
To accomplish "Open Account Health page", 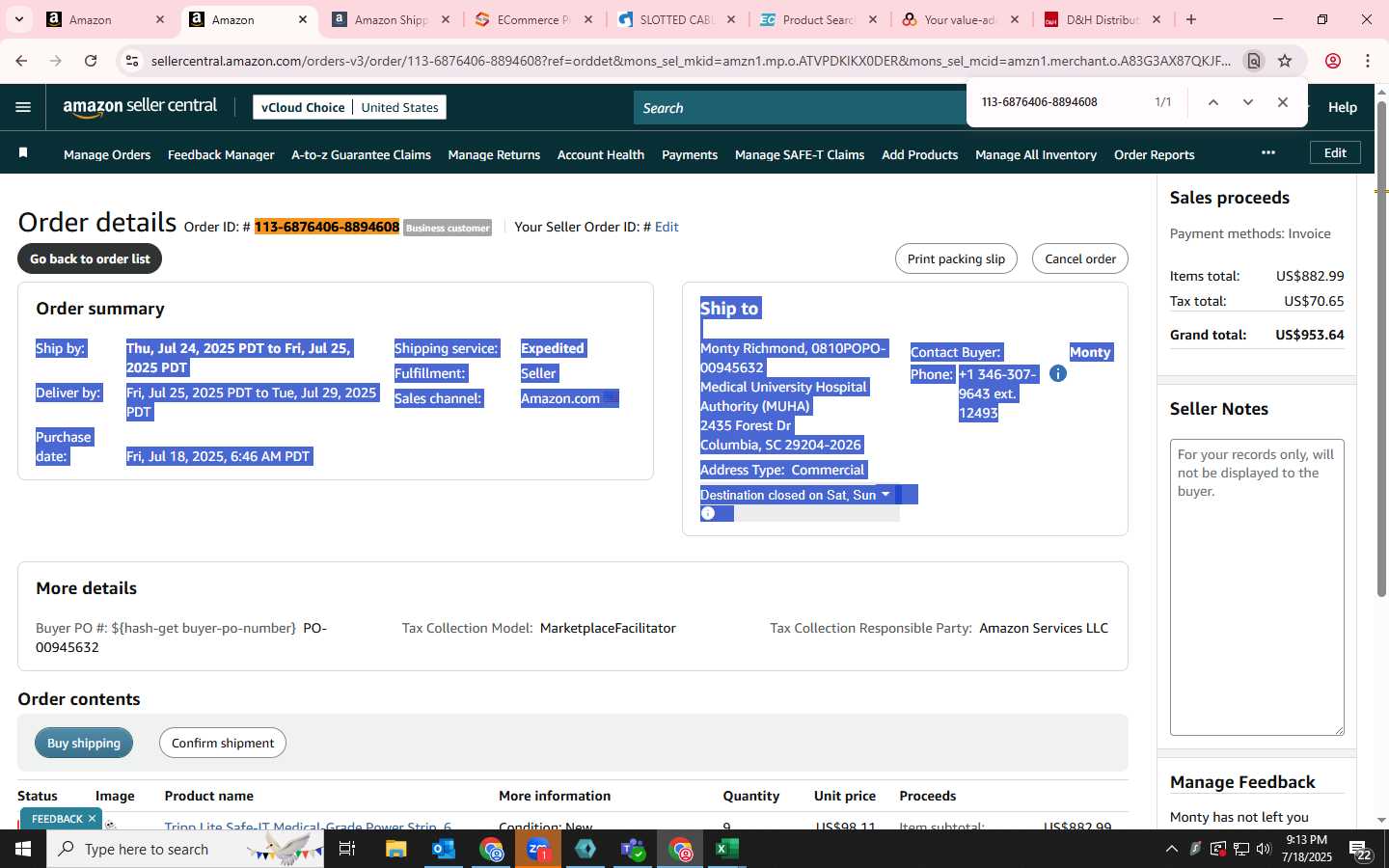I will (601, 154).
